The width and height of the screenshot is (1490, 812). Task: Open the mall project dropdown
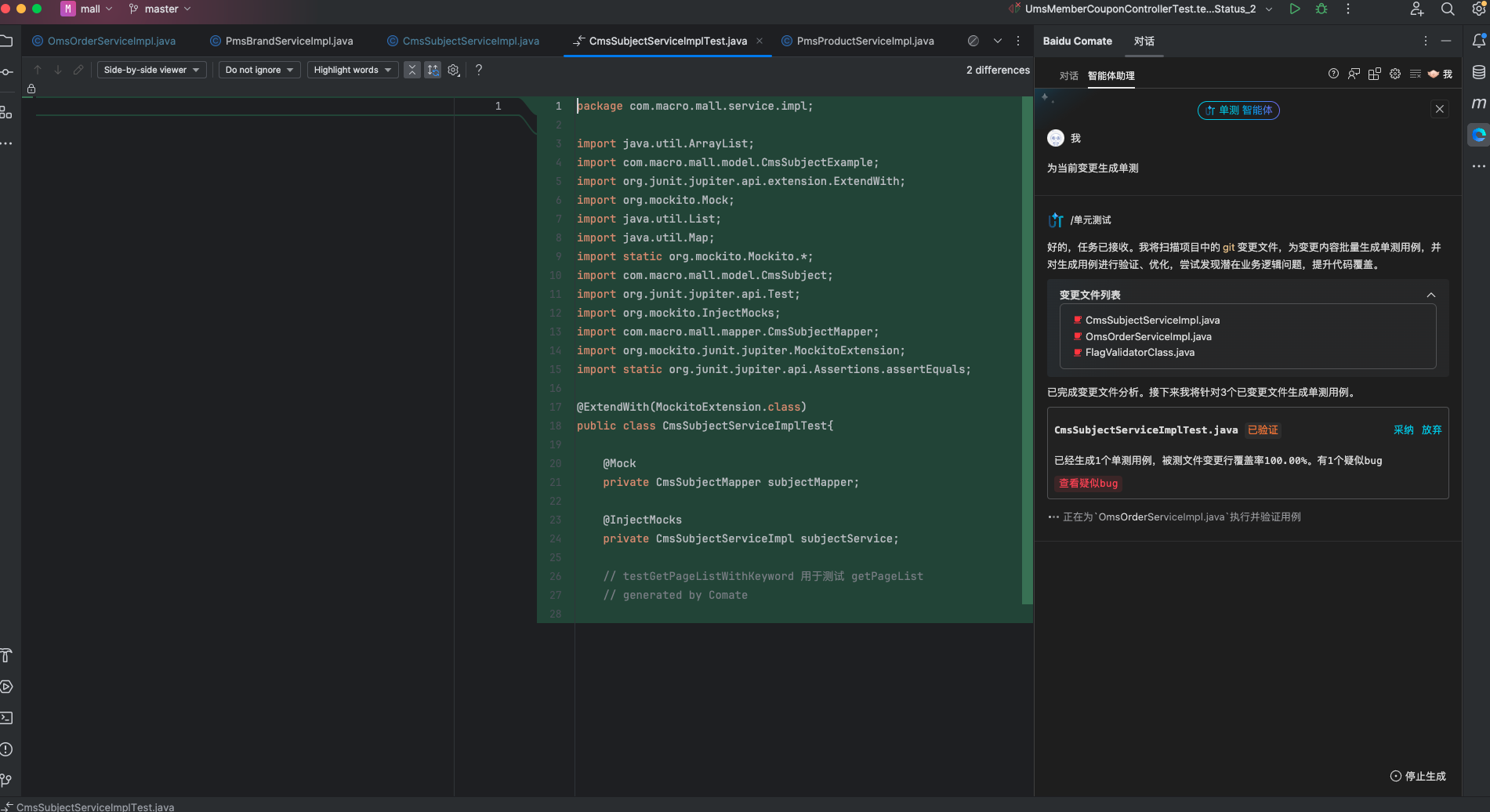pos(87,9)
